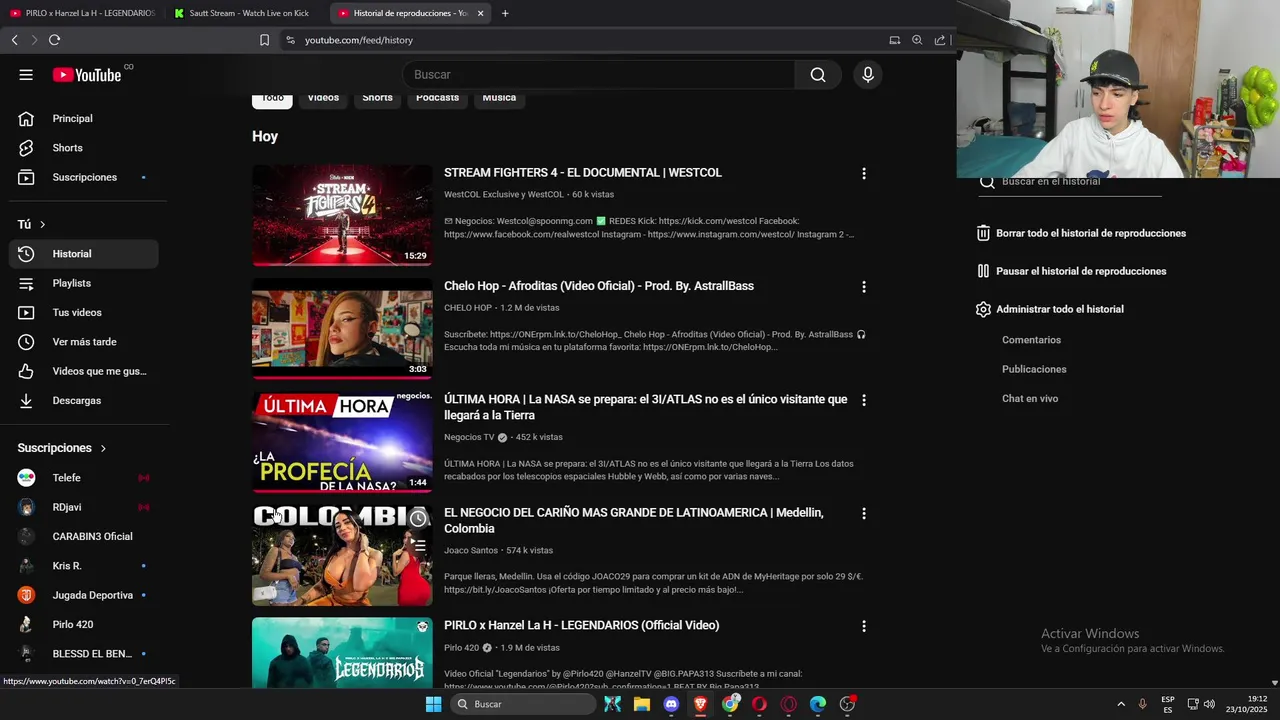1280x720 pixels.
Task: Select the Videos filter chip
Action: [323, 98]
